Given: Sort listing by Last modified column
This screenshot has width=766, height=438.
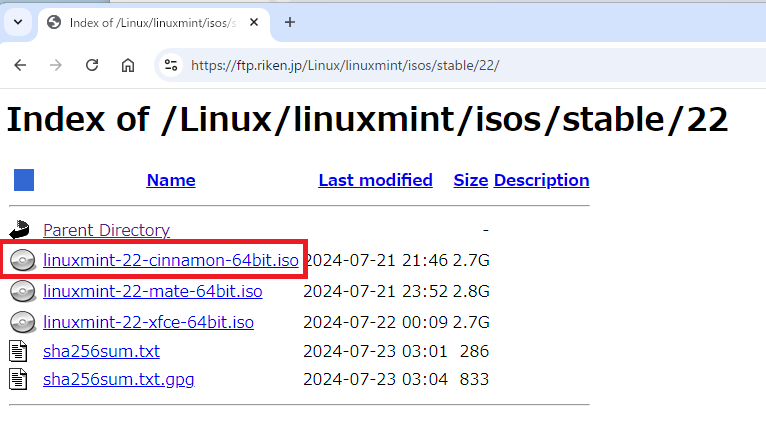Looking at the screenshot, I should coord(375,180).
